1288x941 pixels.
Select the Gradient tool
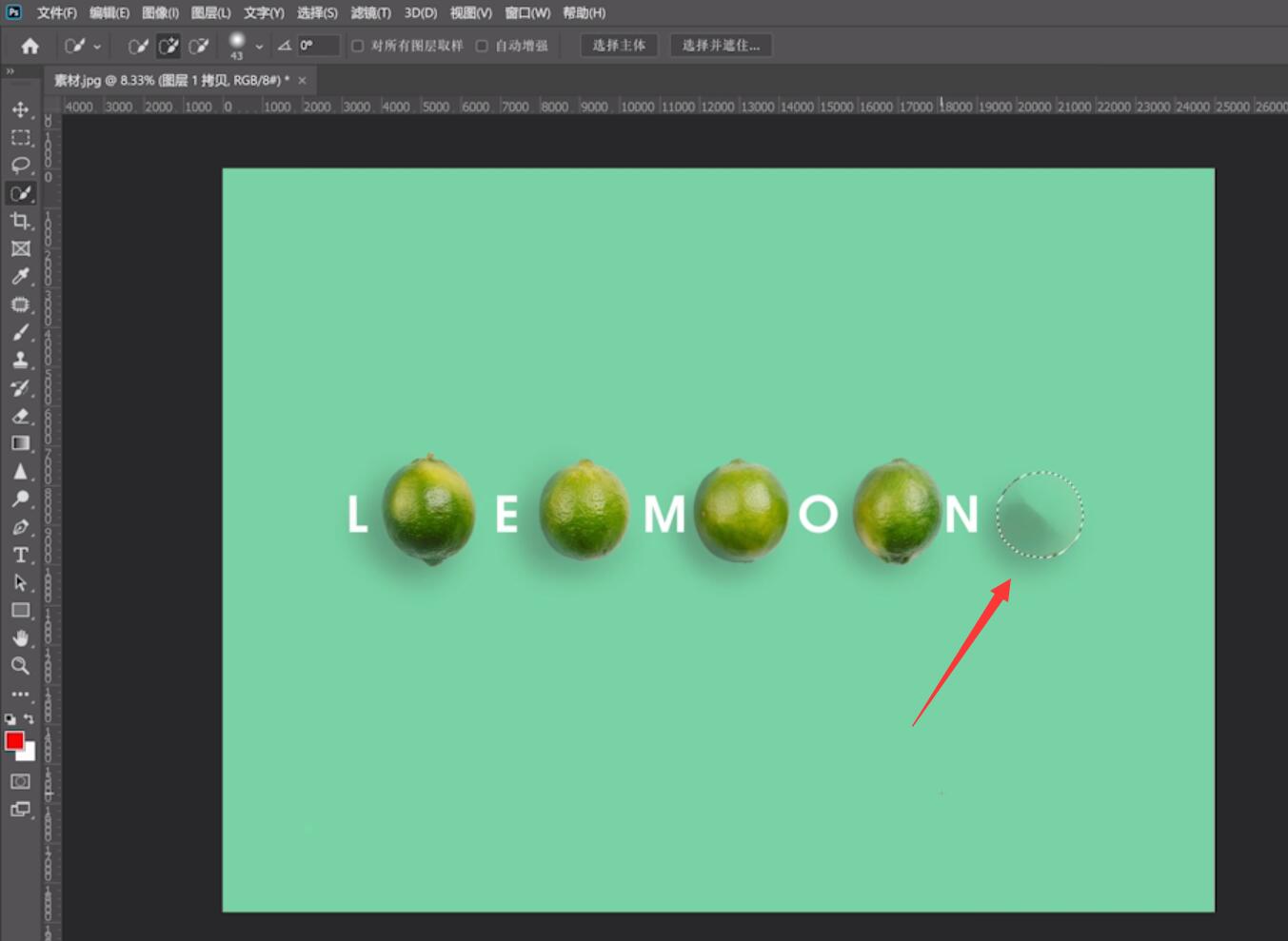coord(20,443)
